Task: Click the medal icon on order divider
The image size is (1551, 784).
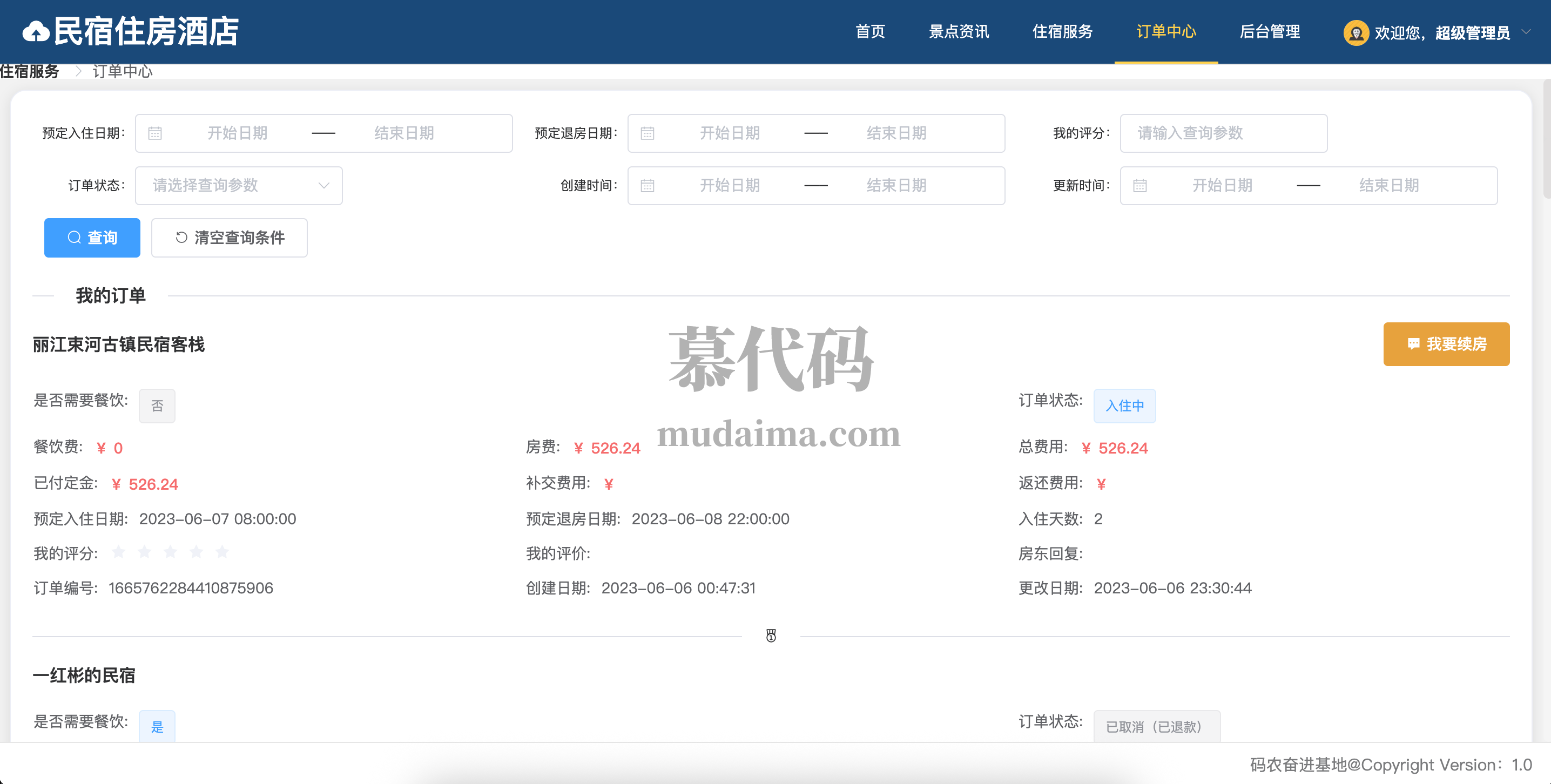Action: 771,636
